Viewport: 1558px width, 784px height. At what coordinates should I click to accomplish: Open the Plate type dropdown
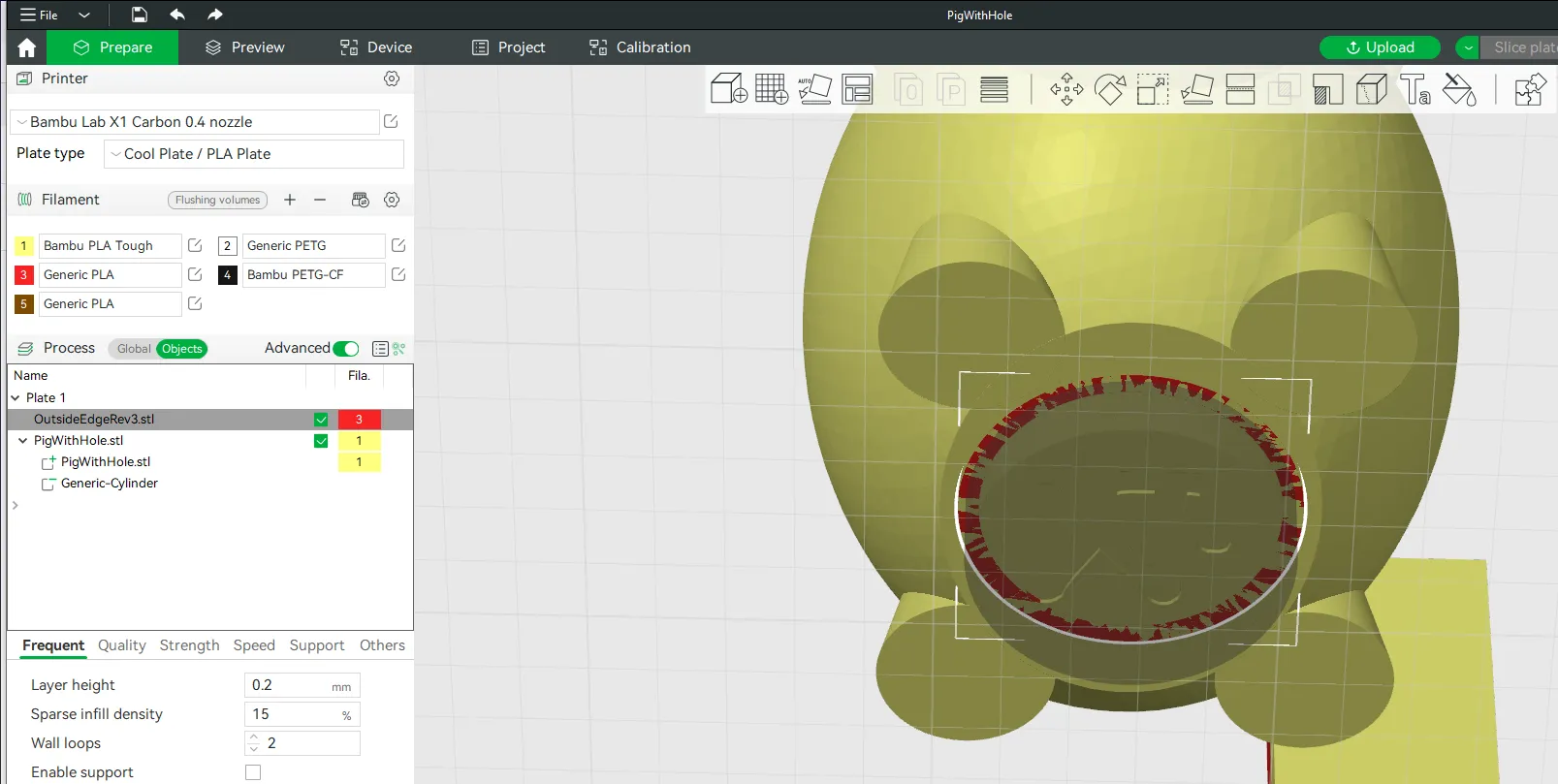254,154
